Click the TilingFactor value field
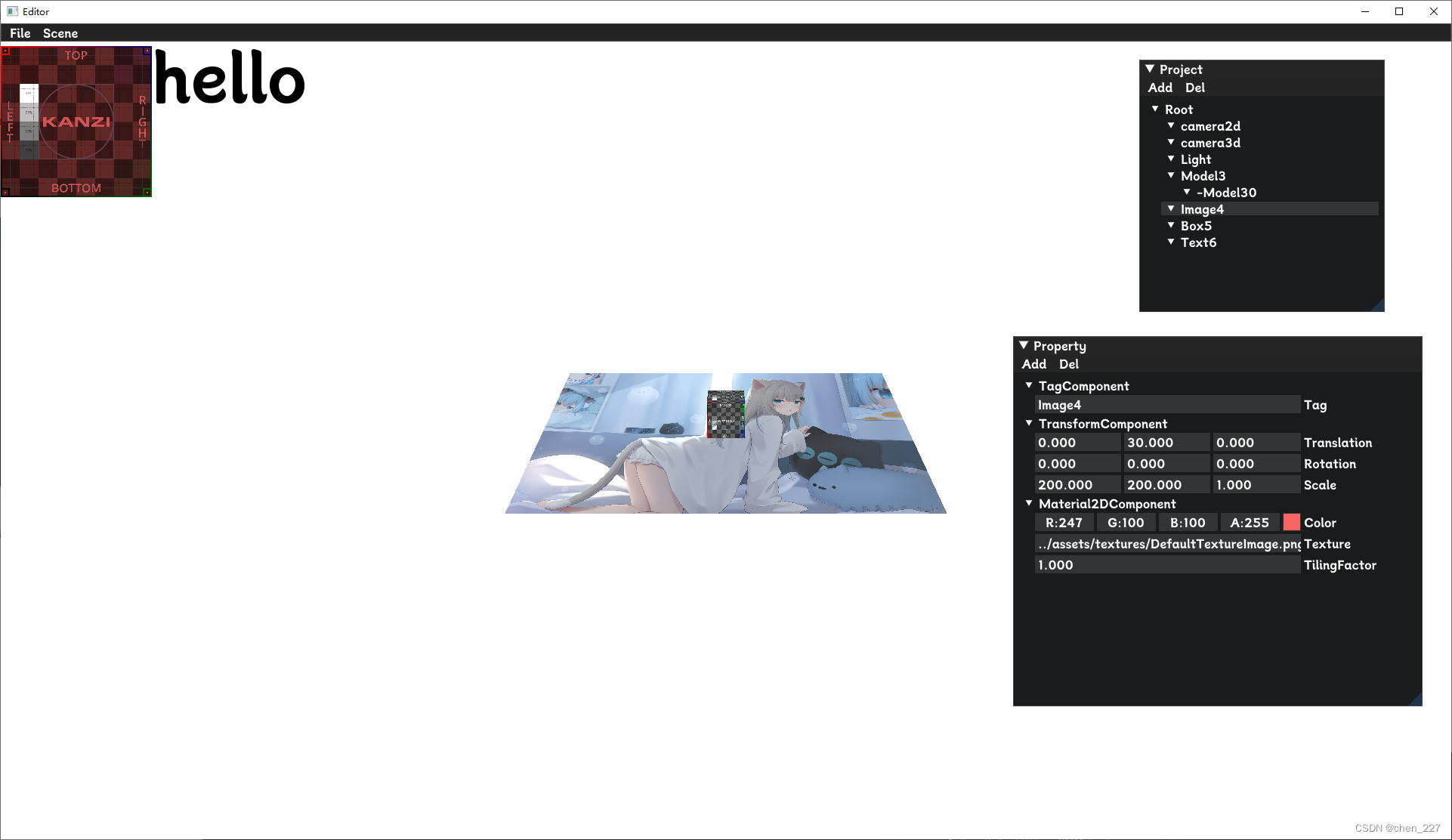Image resolution: width=1452 pixels, height=840 pixels. click(x=1167, y=565)
